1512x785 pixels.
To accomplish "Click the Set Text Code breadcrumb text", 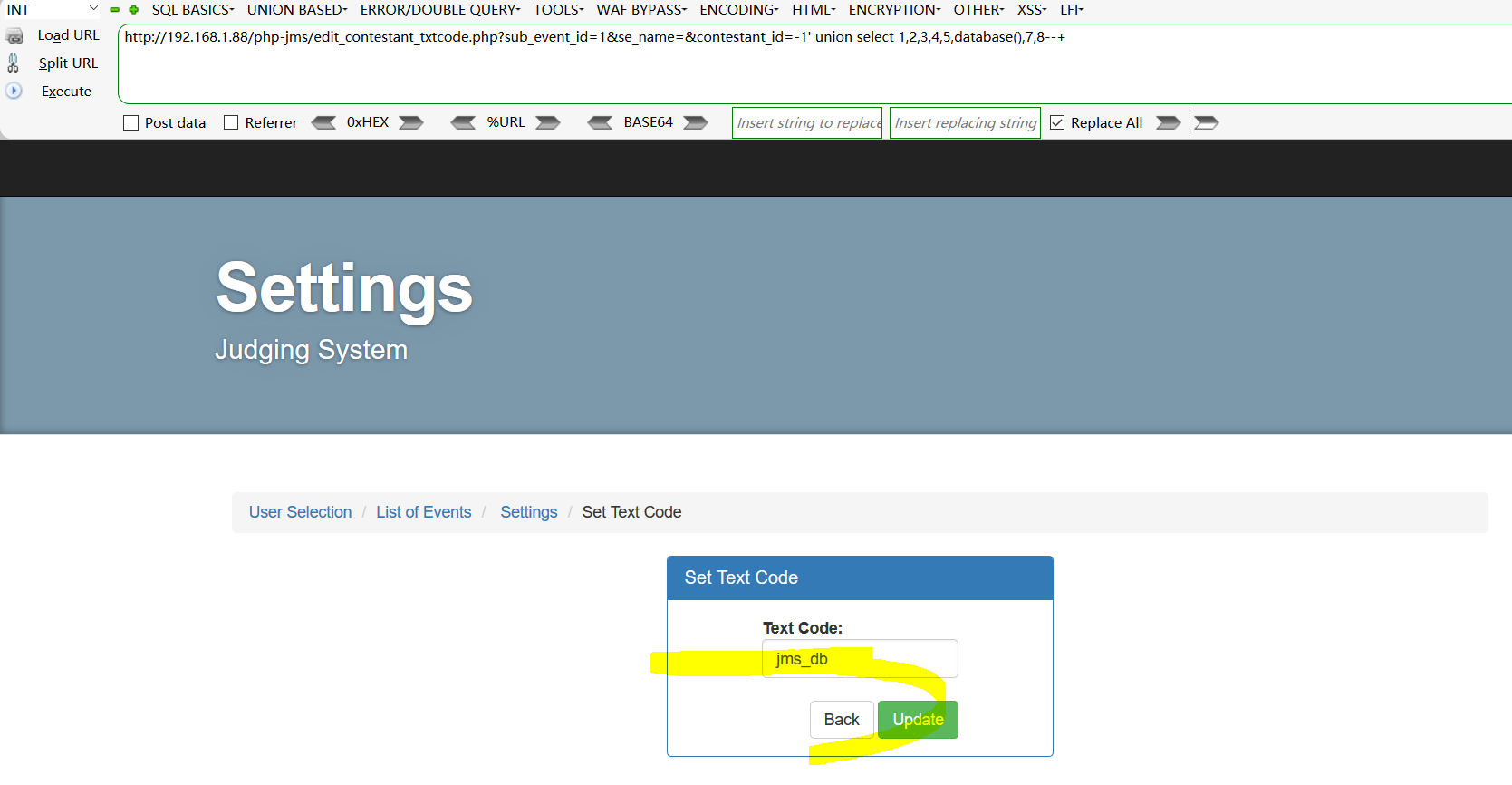I will click(631, 512).
